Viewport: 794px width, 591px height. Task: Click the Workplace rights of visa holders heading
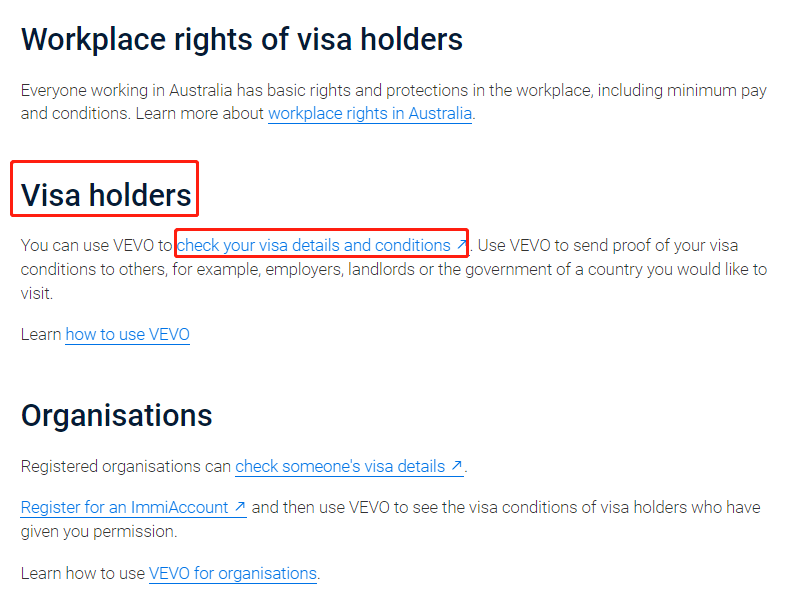coord(242,39)
